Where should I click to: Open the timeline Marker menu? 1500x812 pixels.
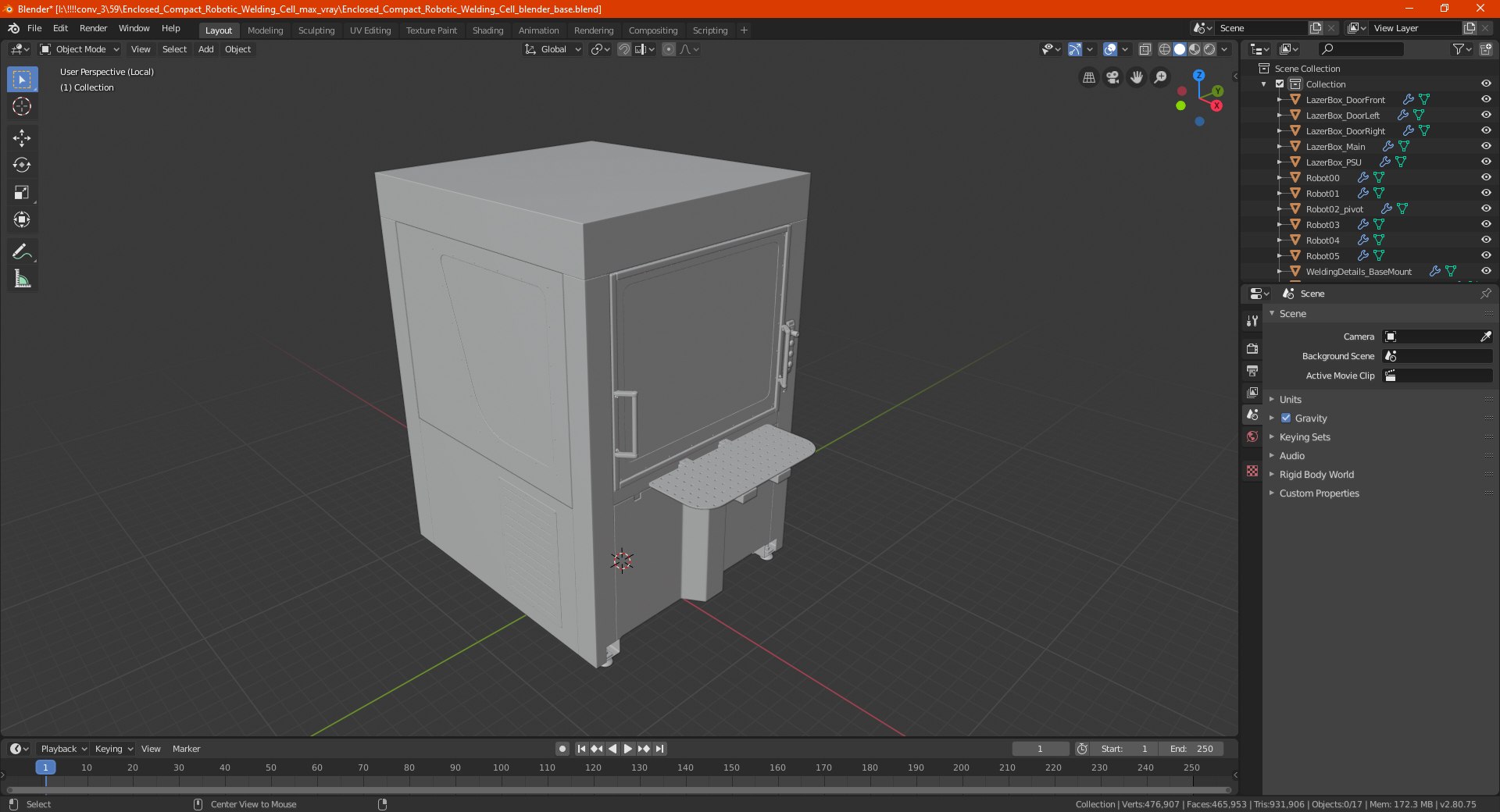(x=186, y=749)
